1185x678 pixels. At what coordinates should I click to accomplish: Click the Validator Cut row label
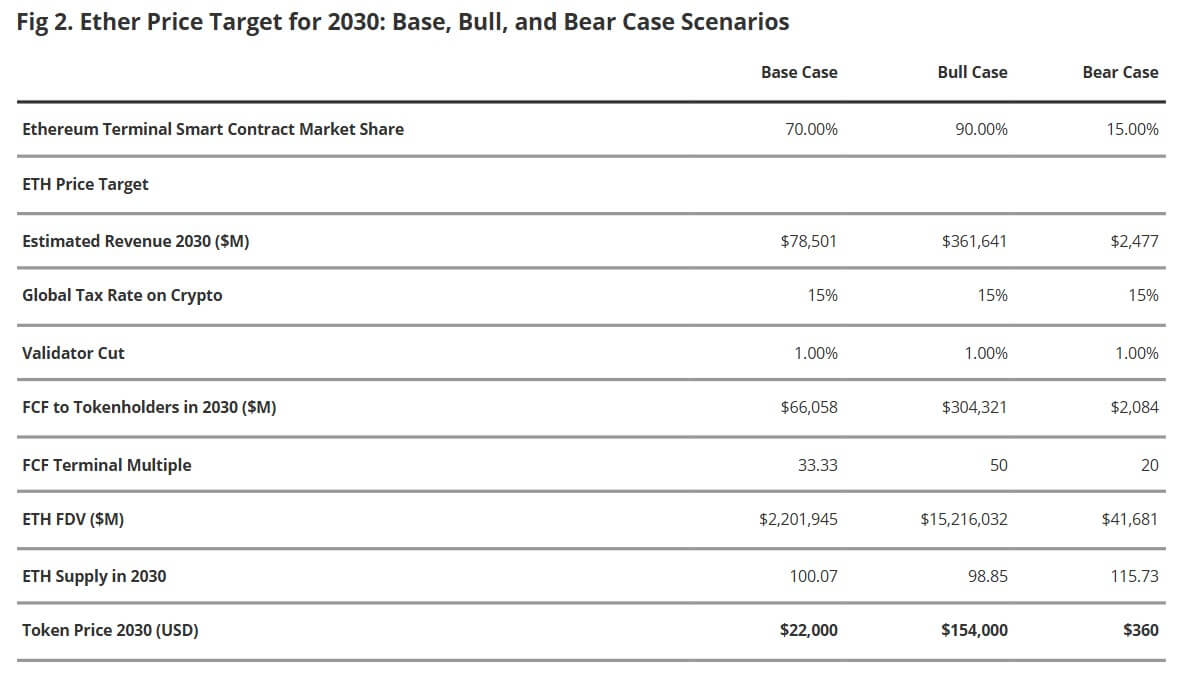73,353
